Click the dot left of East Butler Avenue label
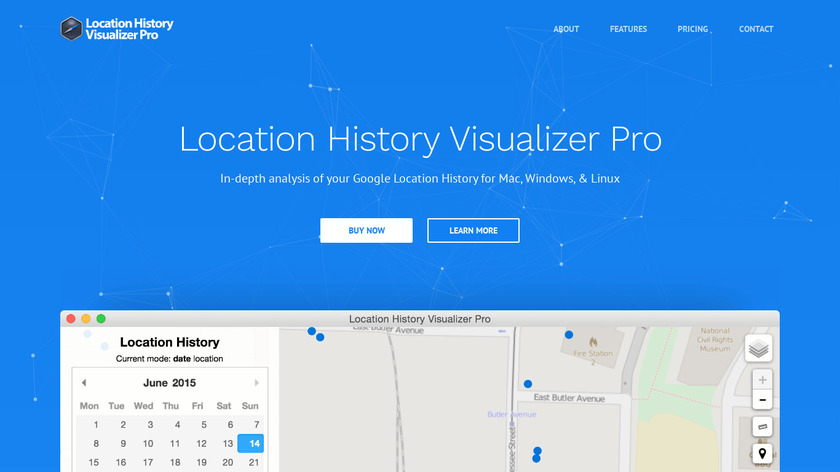The image size is (840, 472). pyautogui.click(x=528, y=384)
